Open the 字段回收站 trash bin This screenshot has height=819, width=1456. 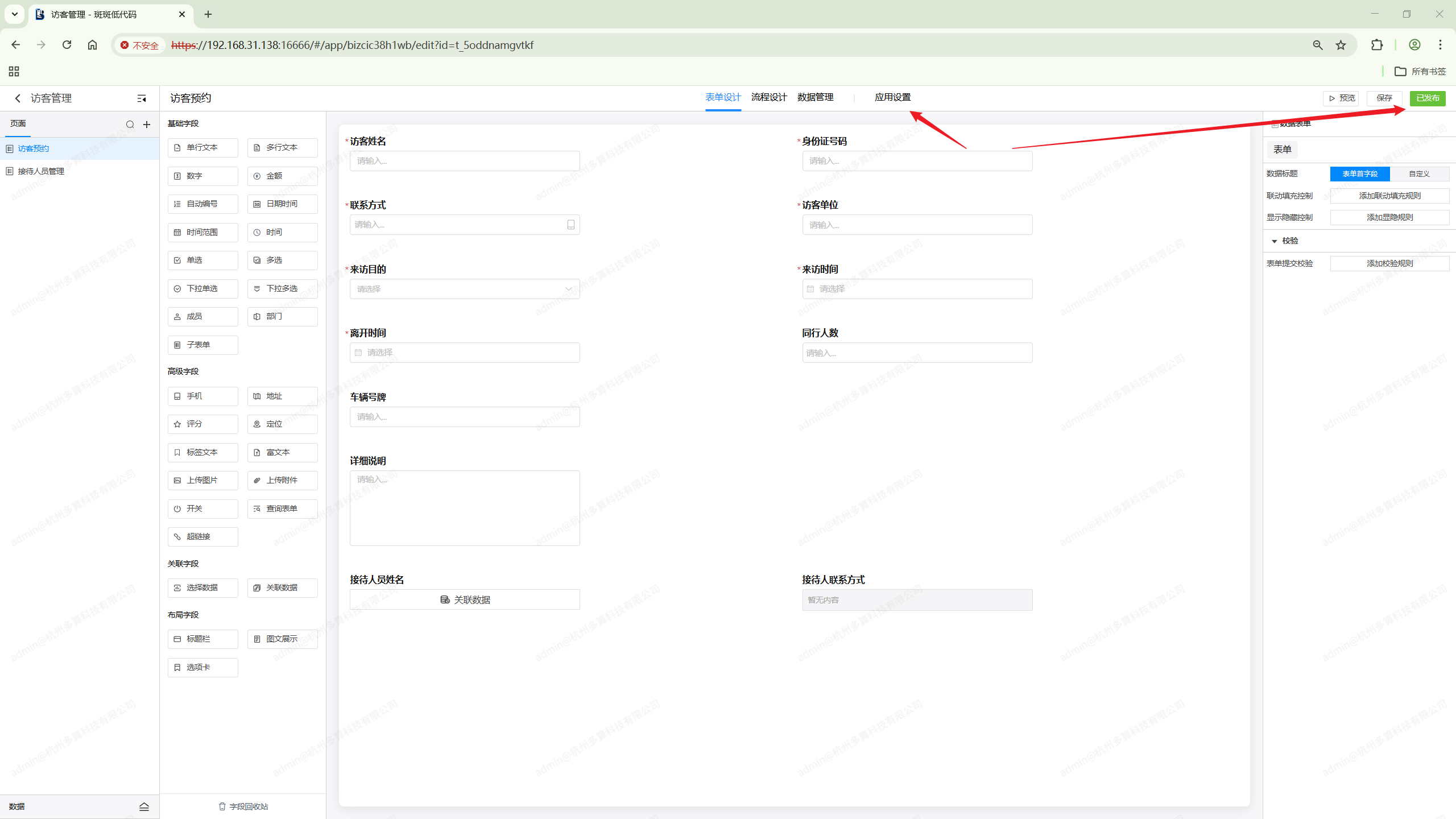(243, 806)
